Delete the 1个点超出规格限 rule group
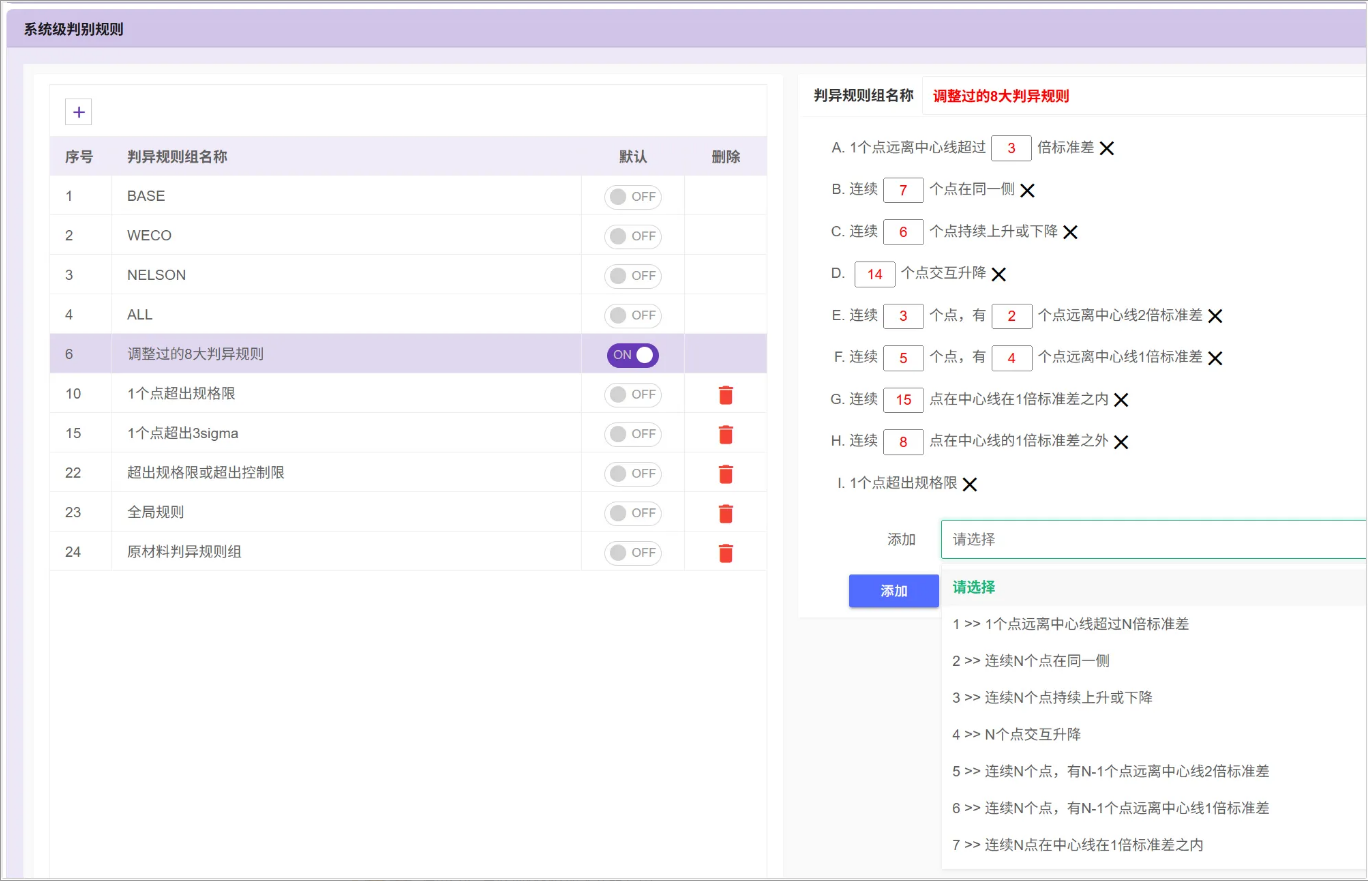Image resolution: width=1368 pixels, height=881 pixels. tap(725, 395)
